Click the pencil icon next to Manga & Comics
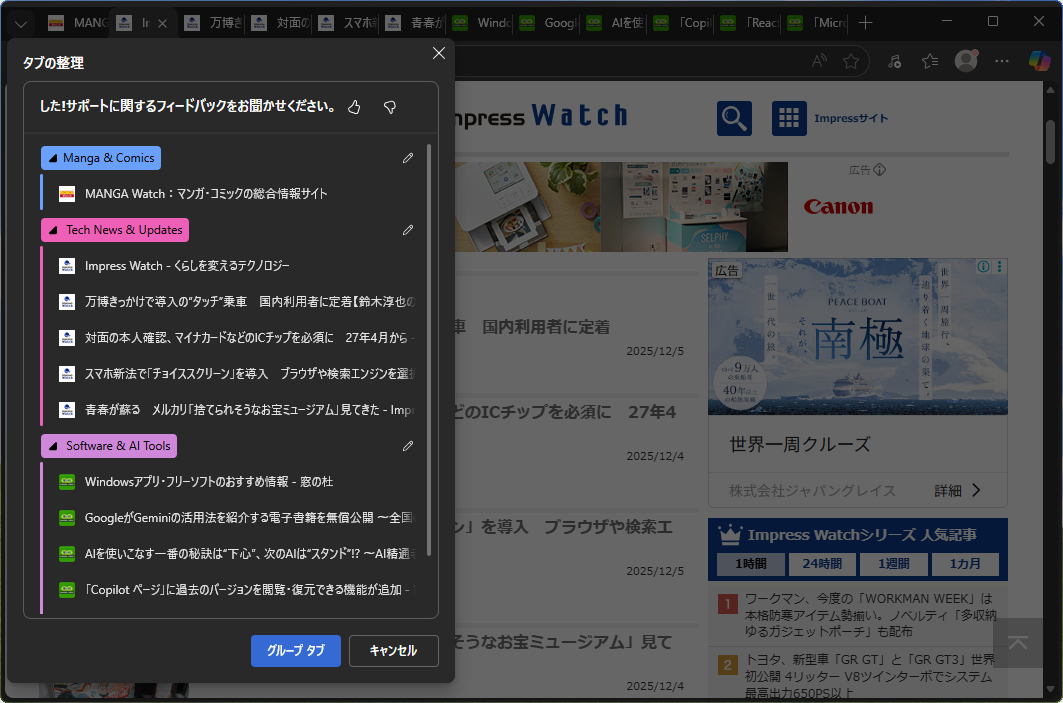This screenshot has height=703, width=1063. coord(407,157)
